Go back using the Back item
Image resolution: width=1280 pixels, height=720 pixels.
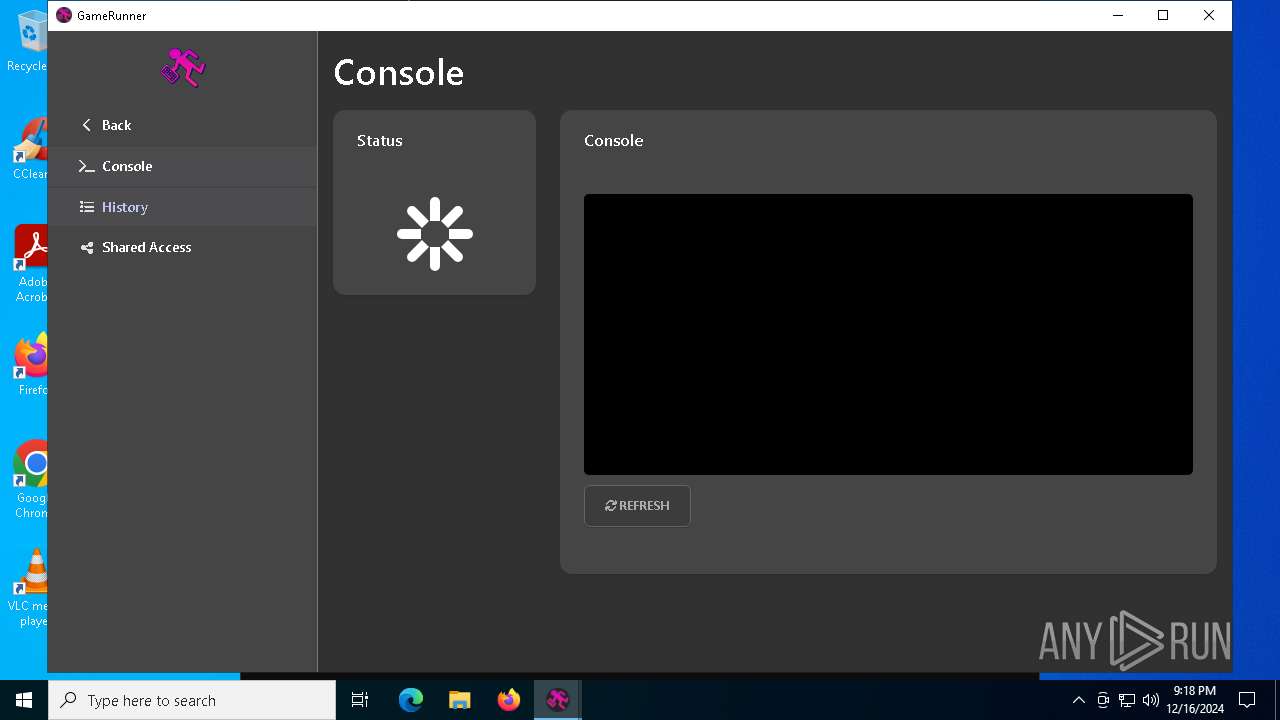point(183,125)
